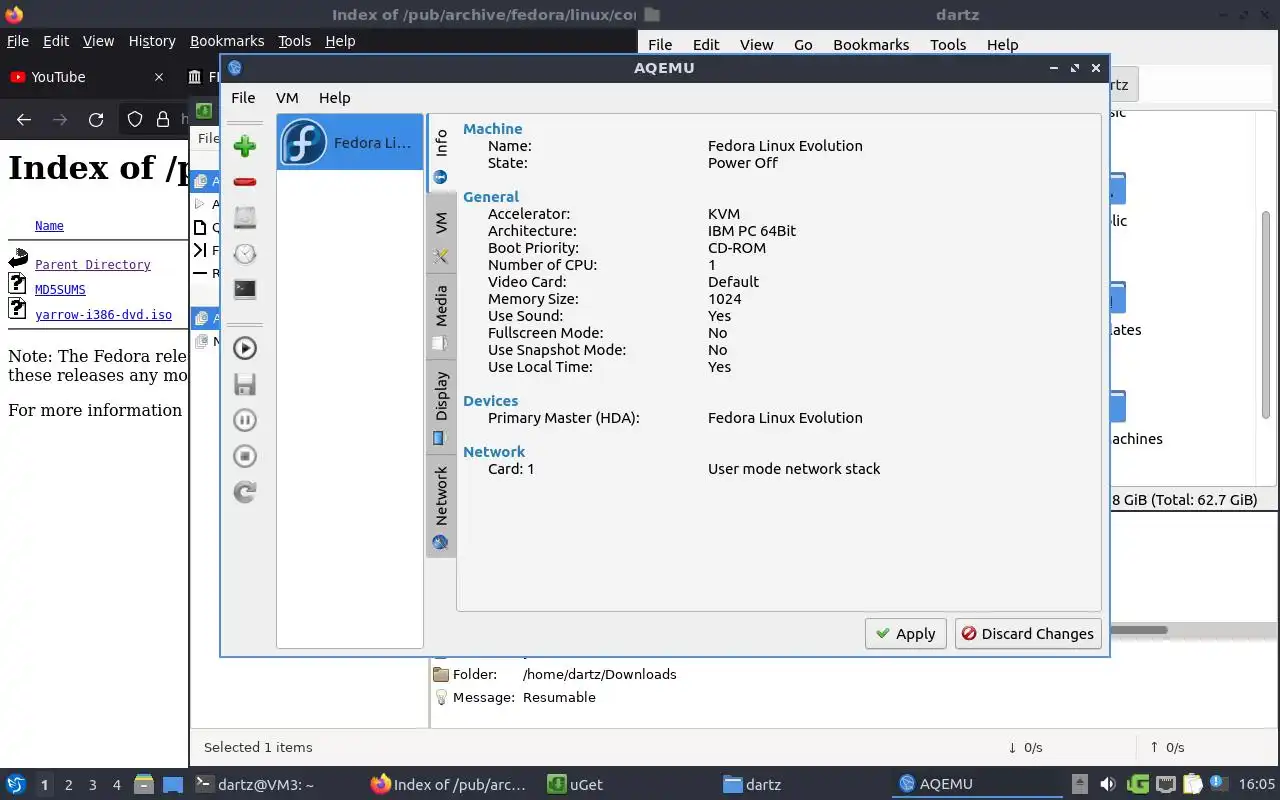Click the AQEMU title bar icon
The height and width of the screenshot is (800, 1280).
(235, 68)
